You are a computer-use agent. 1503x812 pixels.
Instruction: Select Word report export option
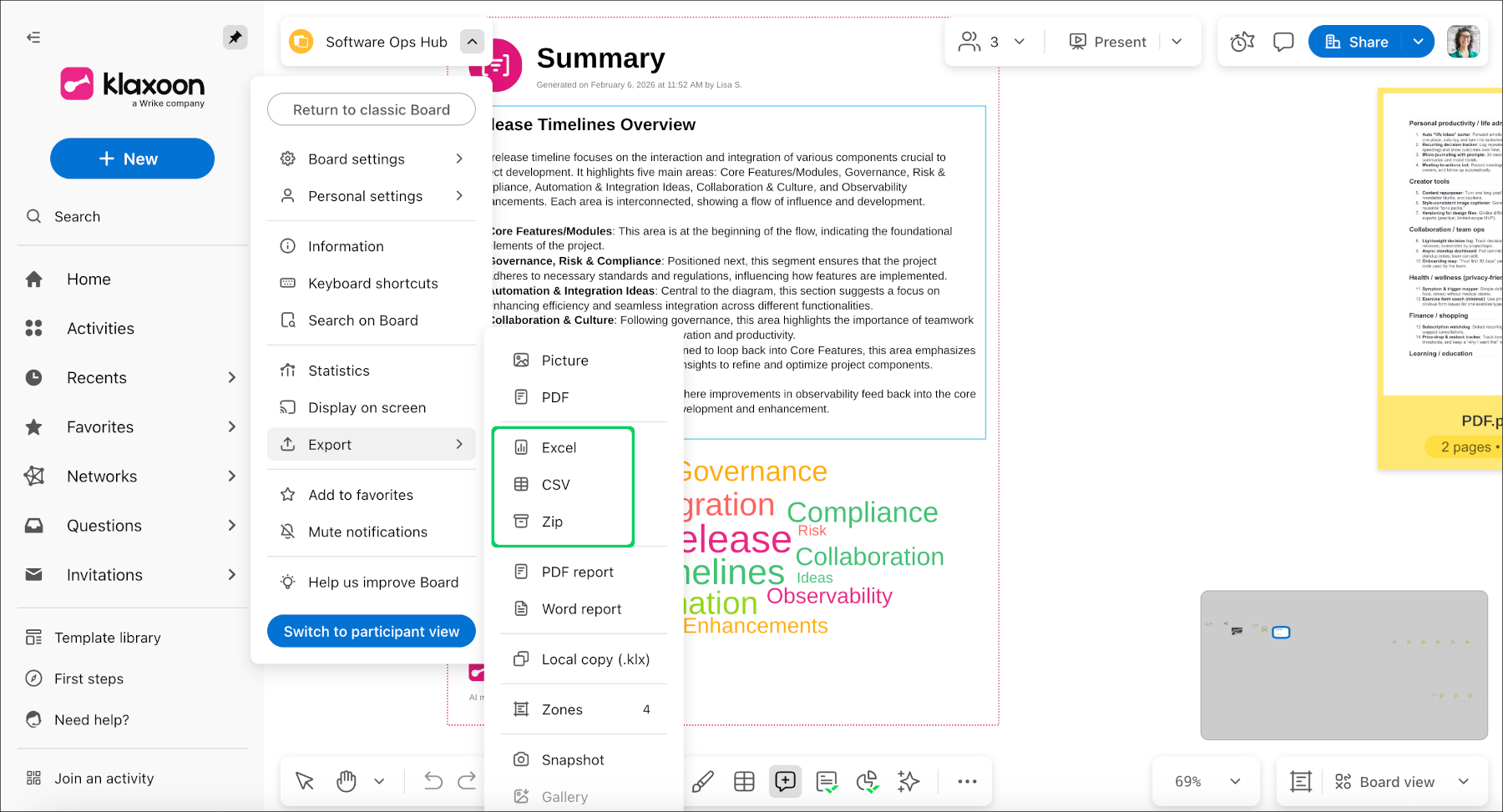point(581,609)
